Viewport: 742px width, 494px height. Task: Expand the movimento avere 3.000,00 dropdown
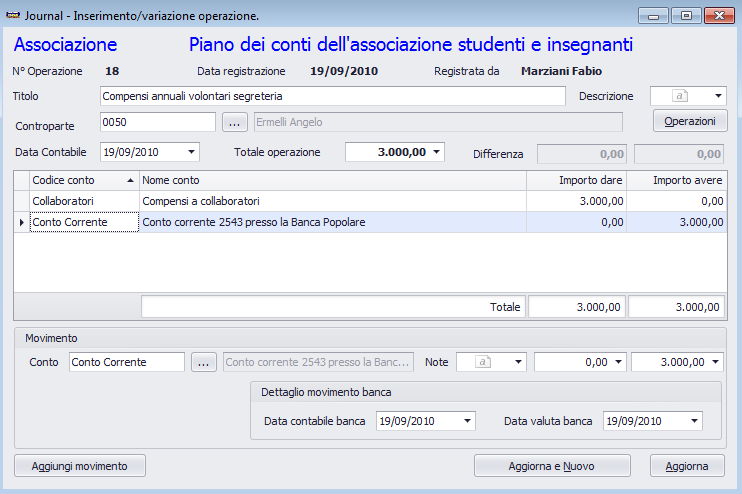[x=716, y=362]
